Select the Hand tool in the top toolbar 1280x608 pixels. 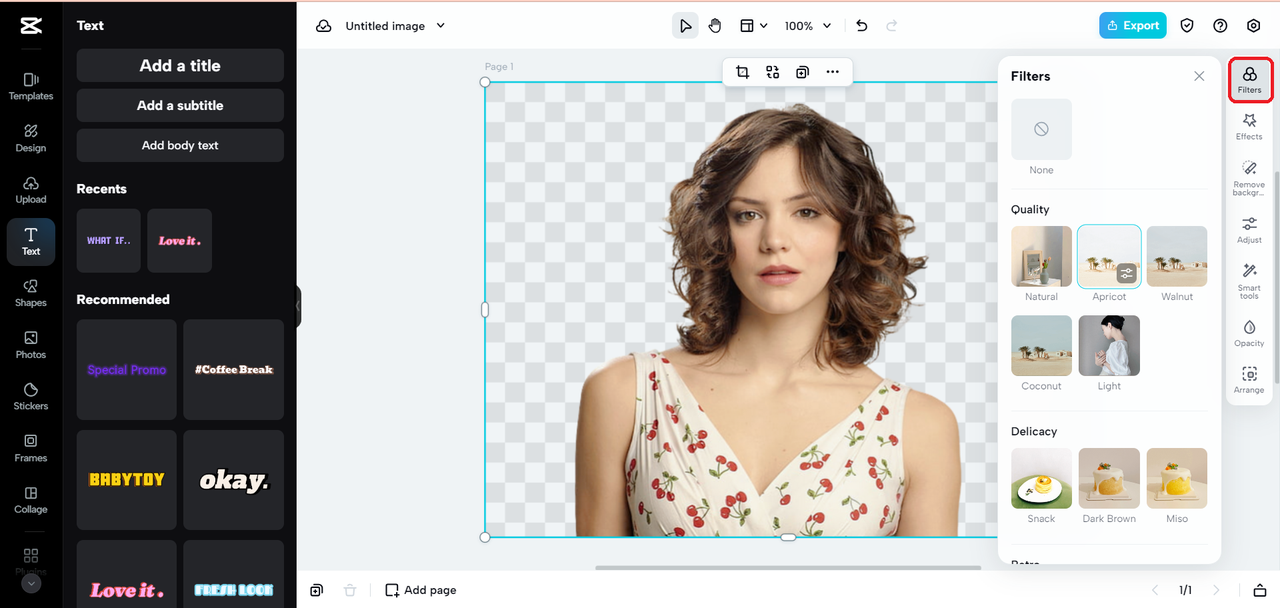point(714,25)
